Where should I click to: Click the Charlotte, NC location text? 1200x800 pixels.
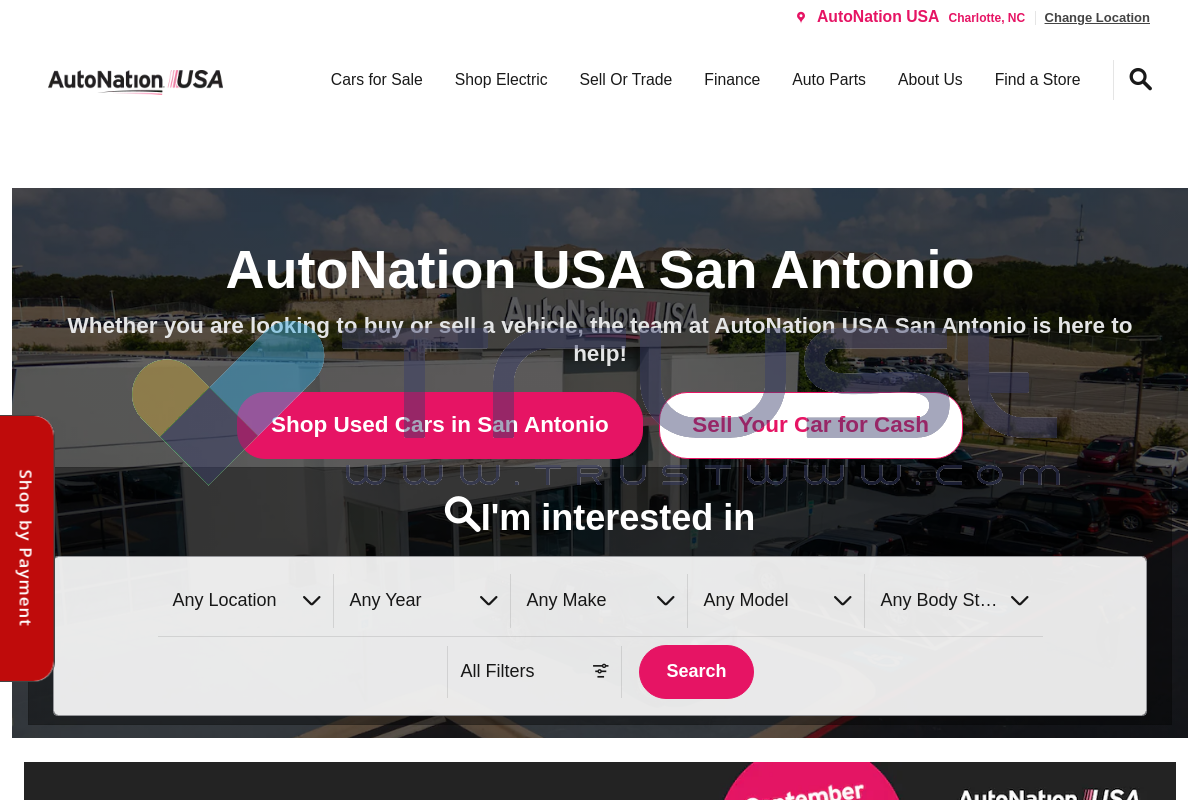(987, 18)
